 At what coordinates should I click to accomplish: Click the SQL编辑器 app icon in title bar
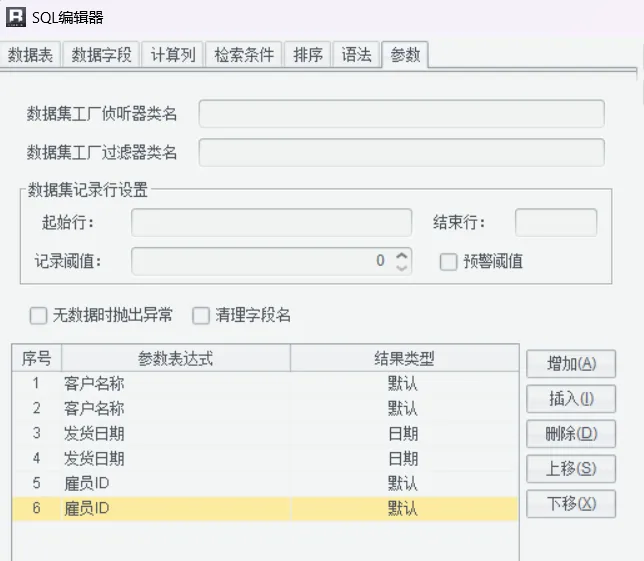click(15, 17)
